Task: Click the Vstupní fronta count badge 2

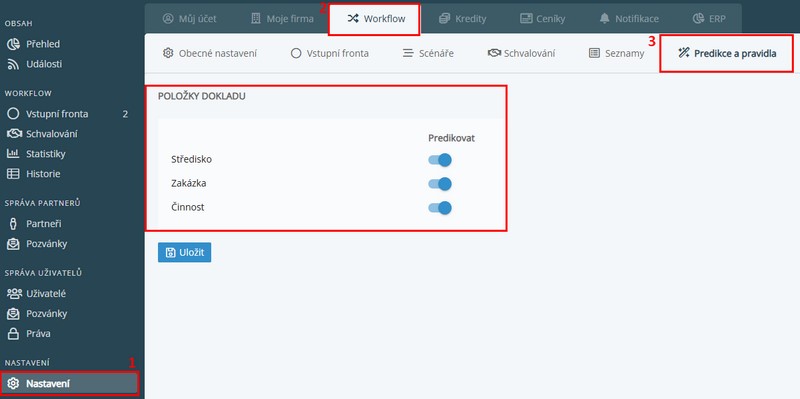Action: (126, 114)
